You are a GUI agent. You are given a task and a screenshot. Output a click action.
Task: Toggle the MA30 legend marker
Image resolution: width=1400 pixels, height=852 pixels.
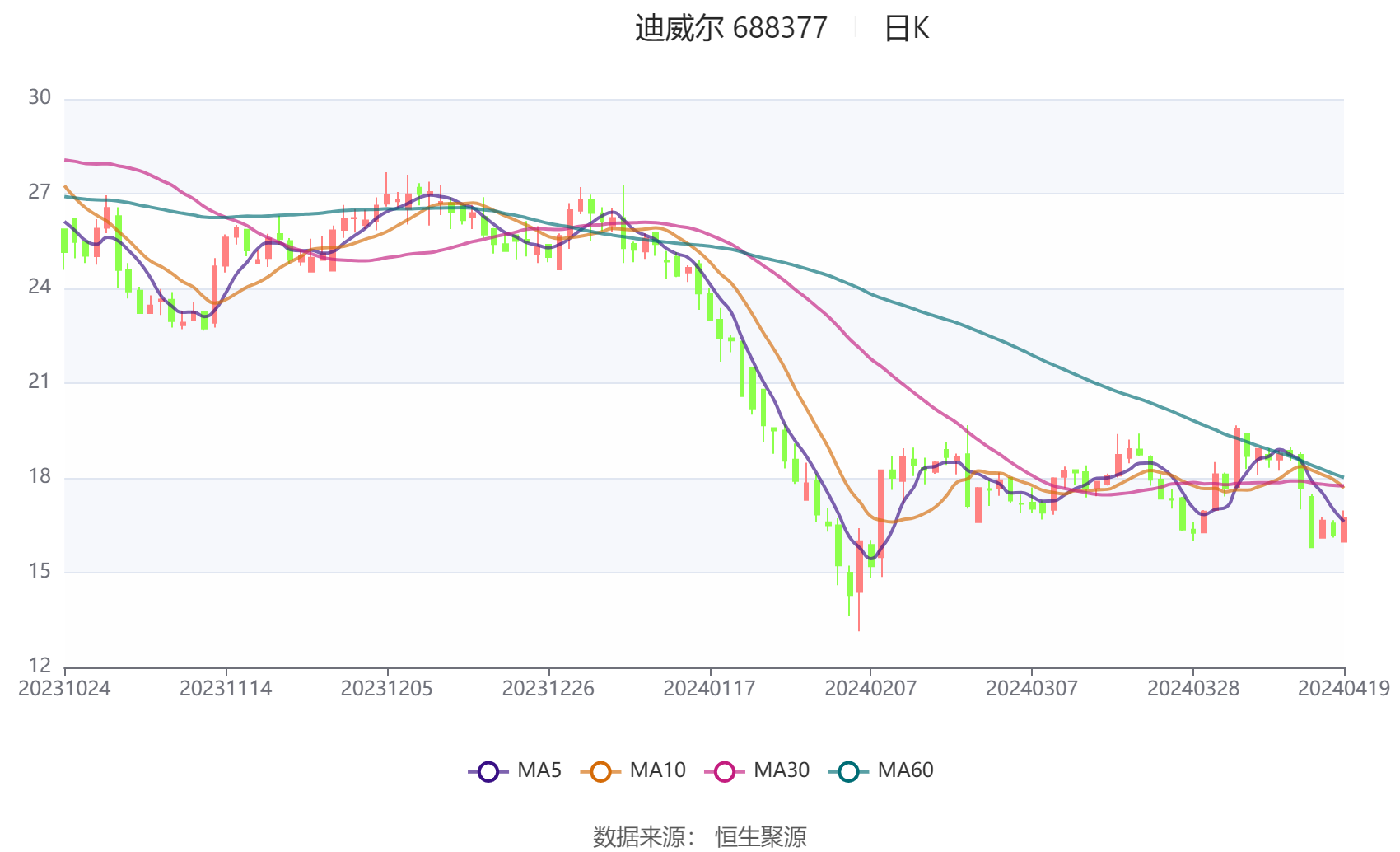click(x=725, y=771)
